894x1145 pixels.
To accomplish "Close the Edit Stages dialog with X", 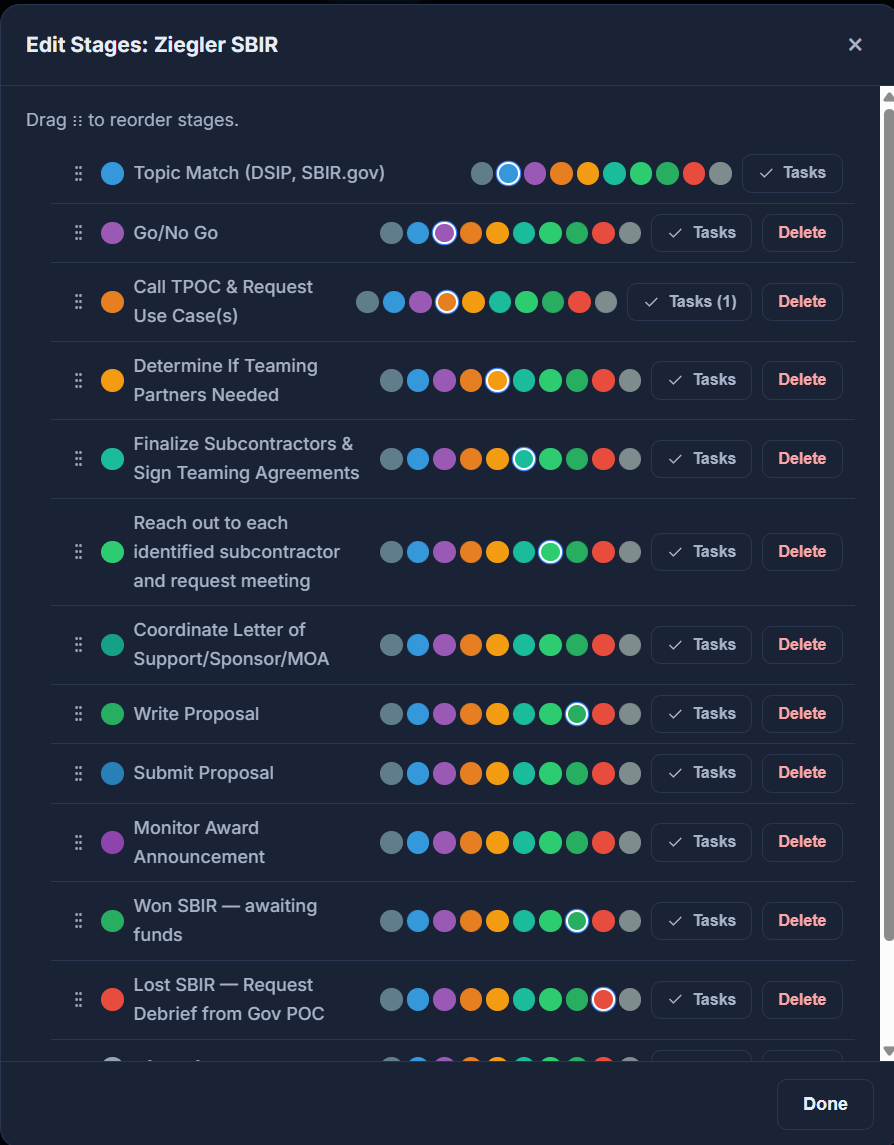I will pos(855,45).
